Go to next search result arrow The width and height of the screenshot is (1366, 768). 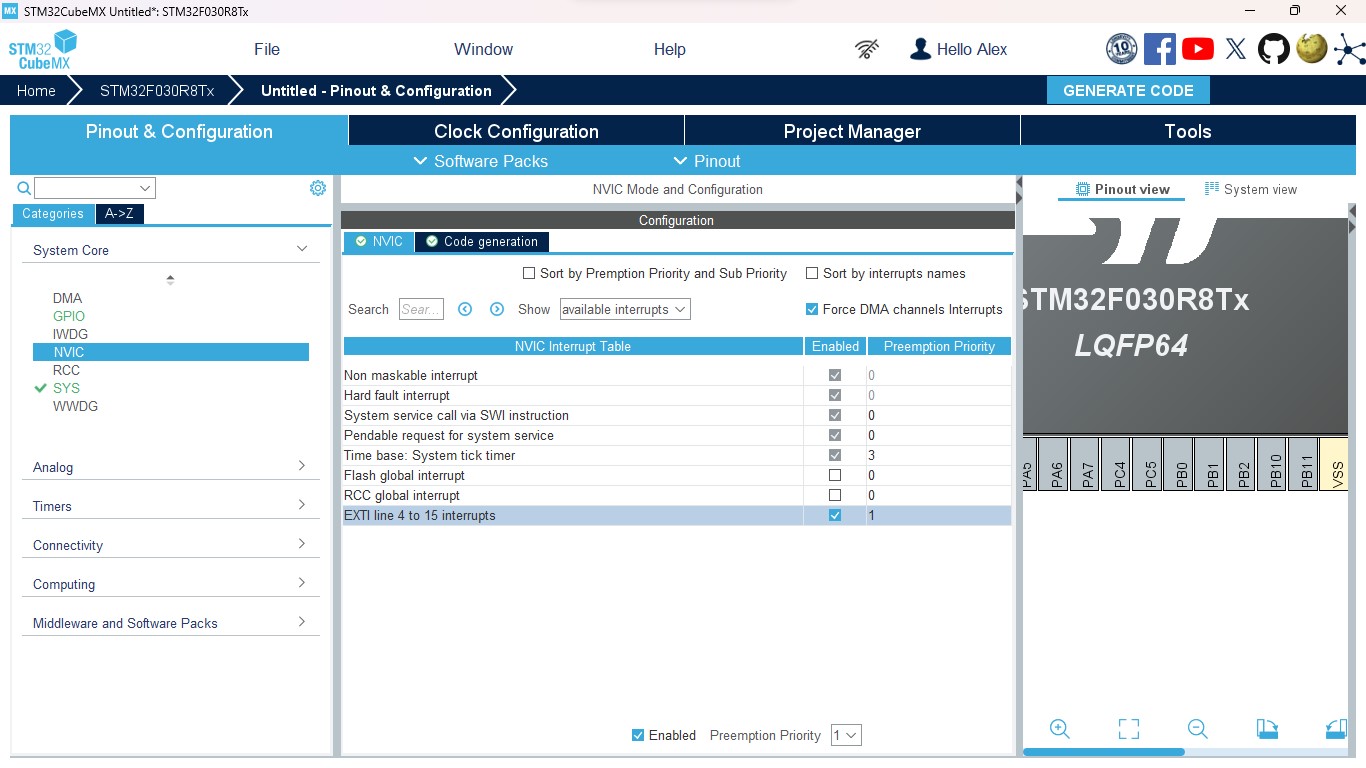click(x=497, y=309)
